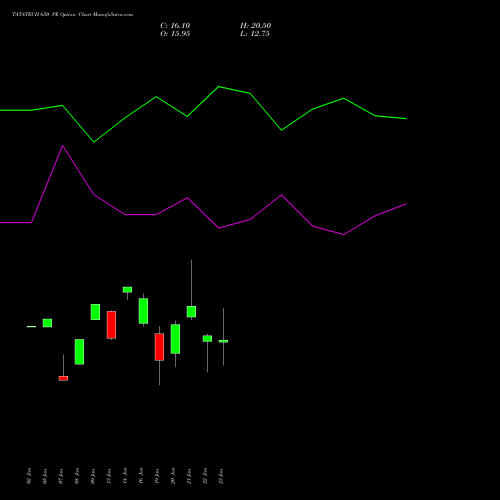Select the 16 Jan date label
The image size is (500, 500).
(141, 476)
